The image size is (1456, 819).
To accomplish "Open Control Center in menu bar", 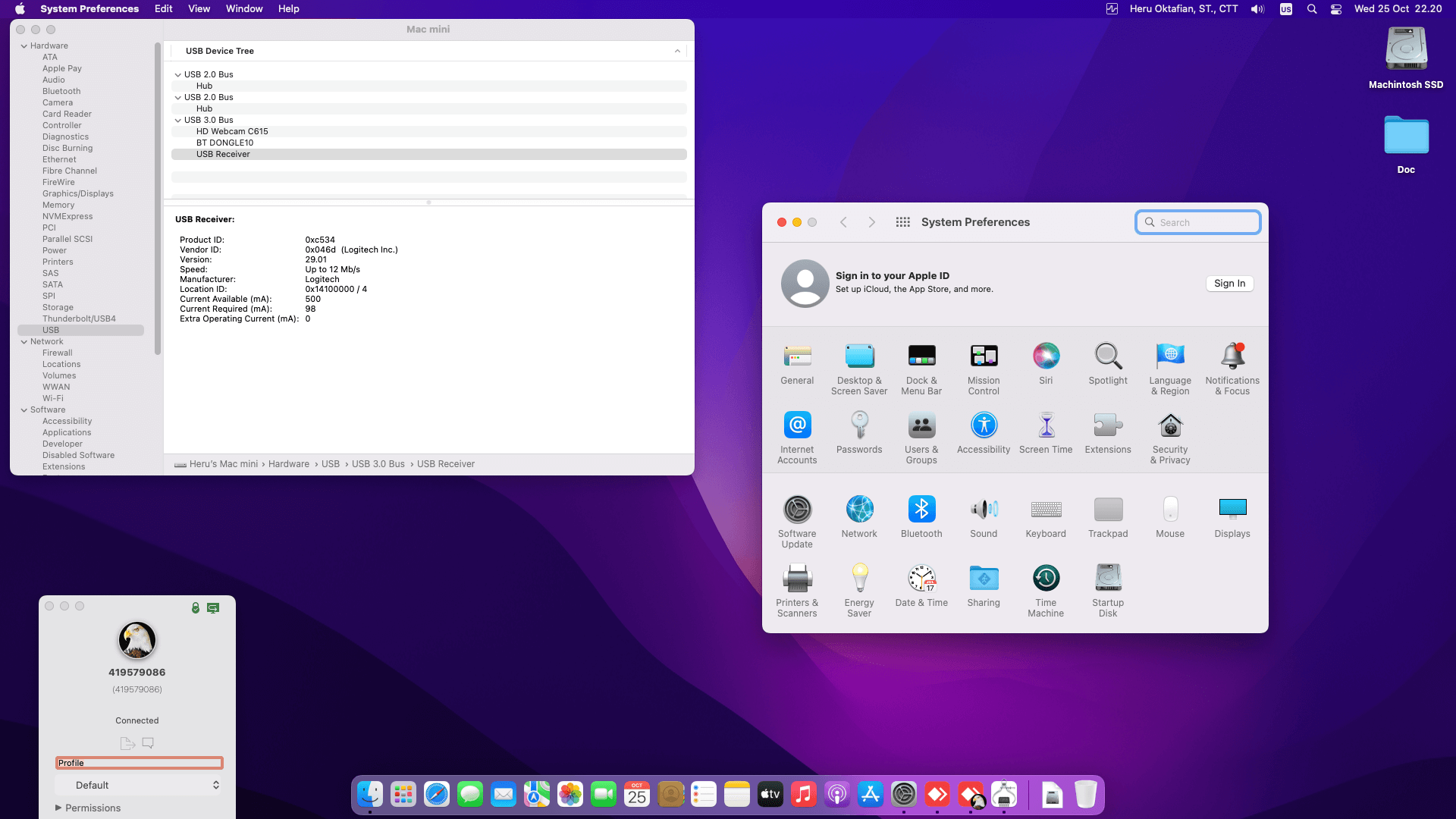I will pyautogui.click(x=1336, y=9).
